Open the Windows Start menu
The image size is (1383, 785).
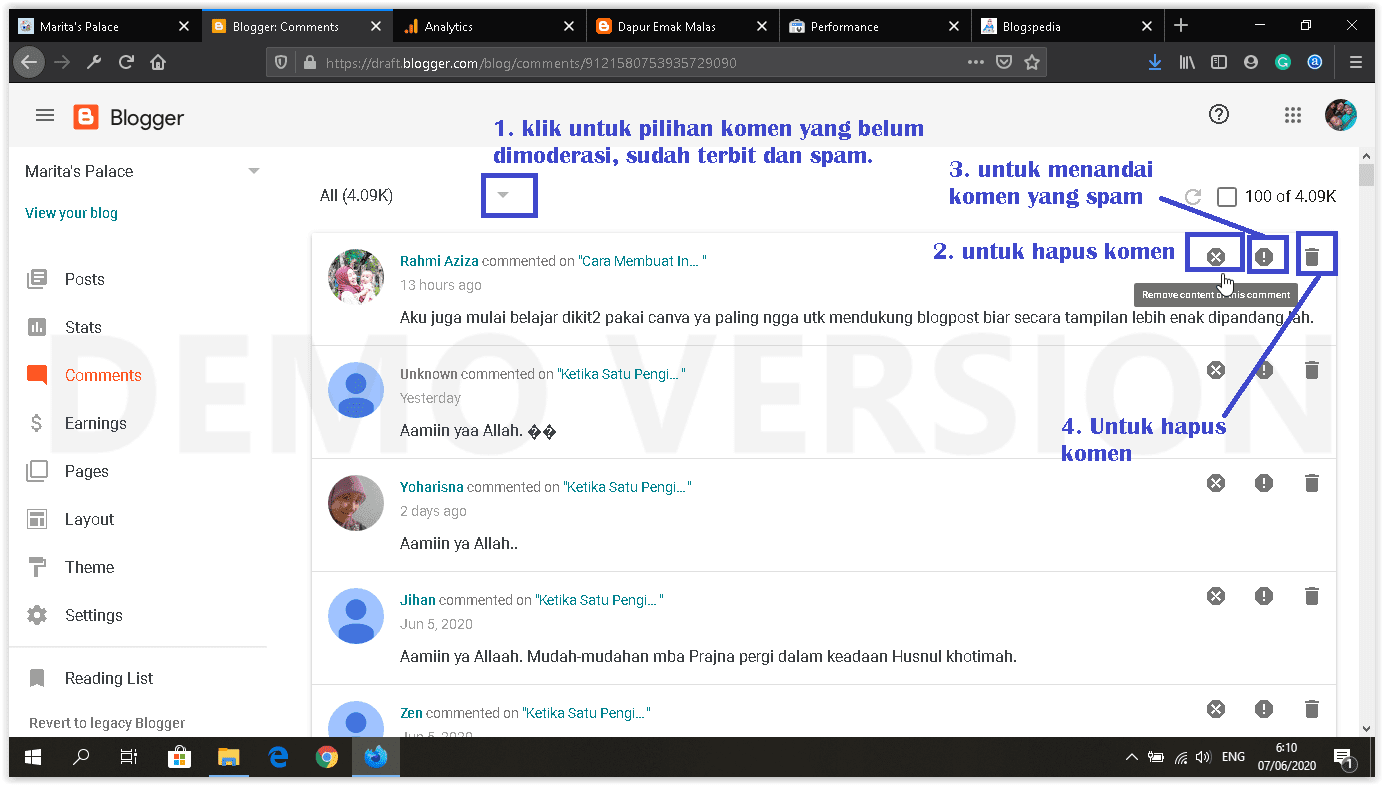pyautogui.click(x=33, y=757)
